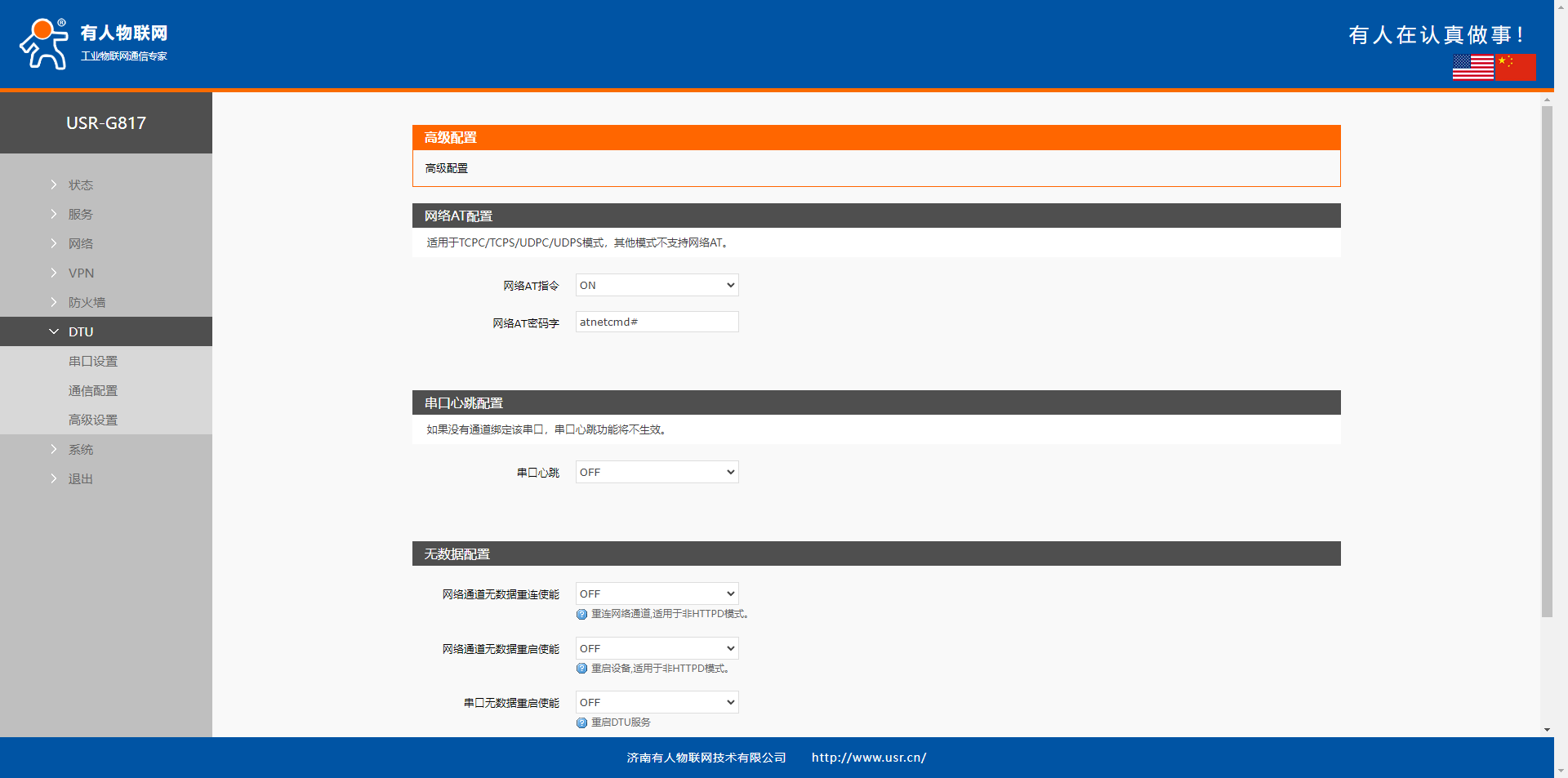Open 网络通道无数据重连使能 dropdown
This screenshot has width=1568, height=778.
(x=657, y=594)
